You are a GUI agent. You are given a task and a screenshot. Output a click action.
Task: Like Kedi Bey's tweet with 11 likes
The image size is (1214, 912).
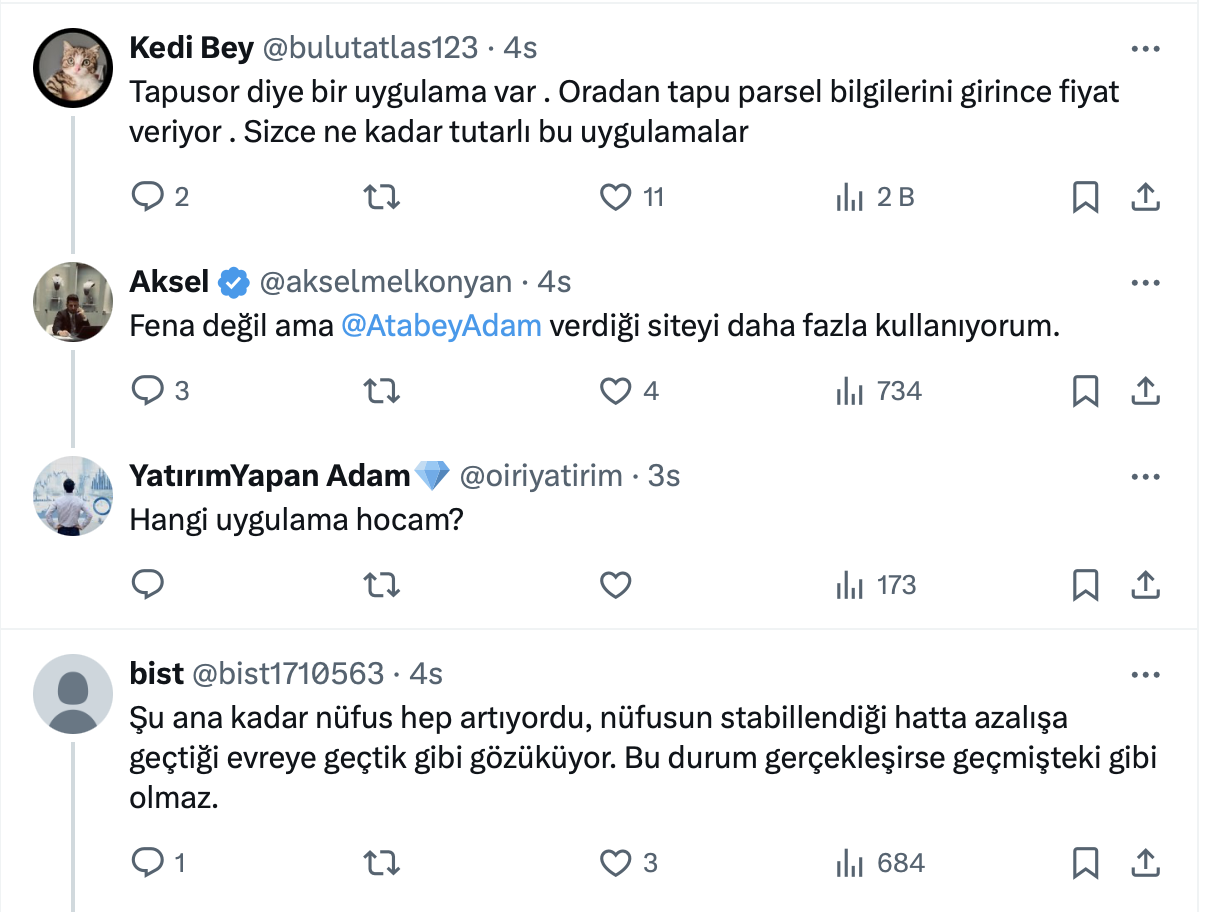coord(615,197)
